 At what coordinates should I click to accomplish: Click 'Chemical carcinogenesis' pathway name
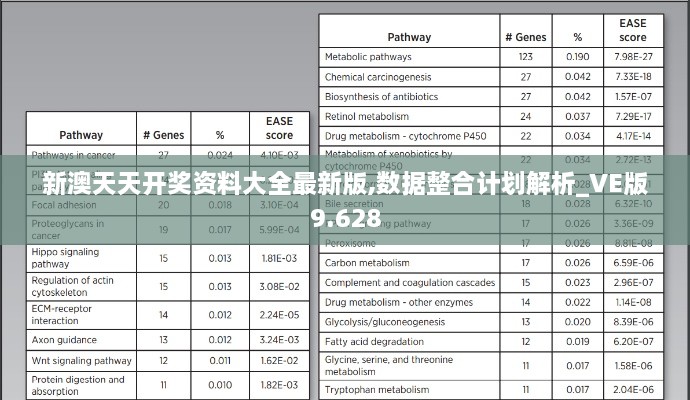click(x=378, y=77)
